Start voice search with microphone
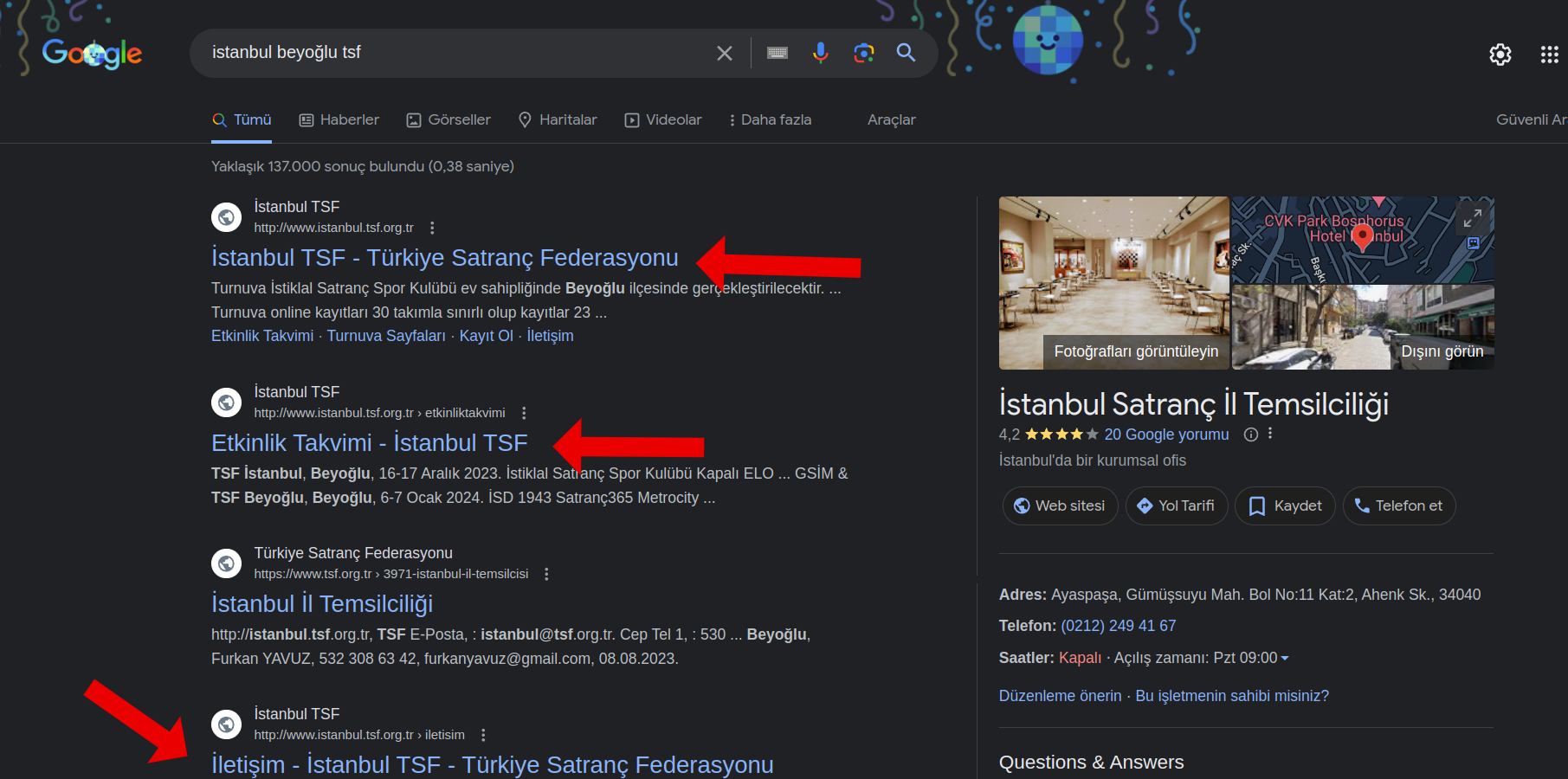This screenshot has width=1568, height=779. click(x=821, y=53)
